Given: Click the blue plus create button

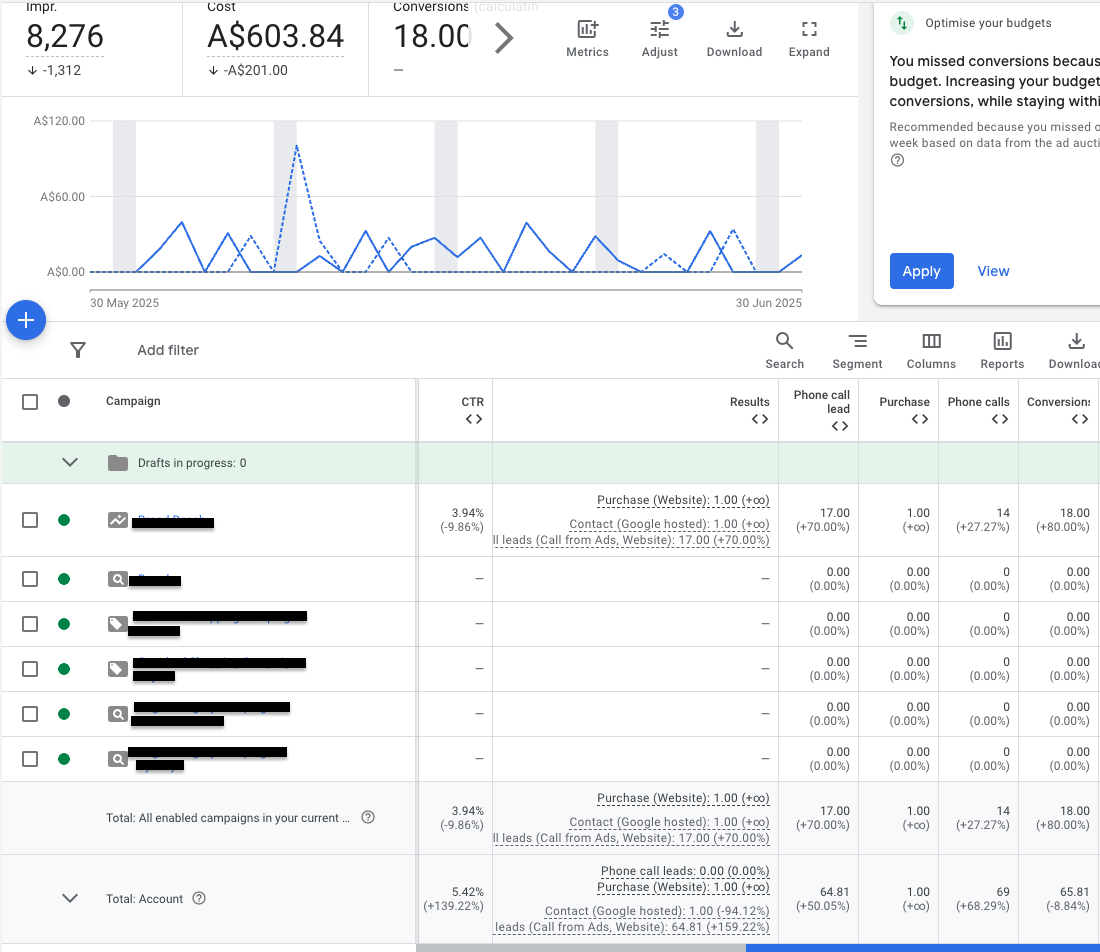Looking at the screenshot, I should point(26,320).
